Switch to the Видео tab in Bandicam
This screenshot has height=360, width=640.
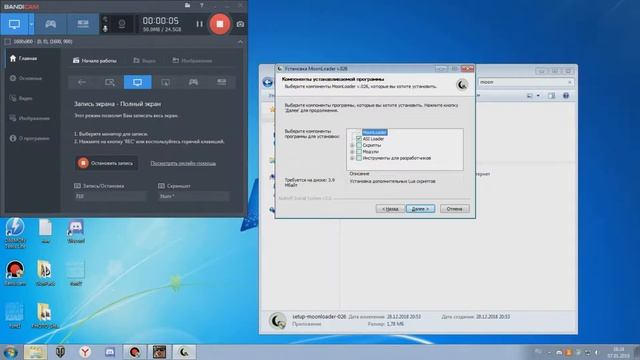[x=144, y=60]
